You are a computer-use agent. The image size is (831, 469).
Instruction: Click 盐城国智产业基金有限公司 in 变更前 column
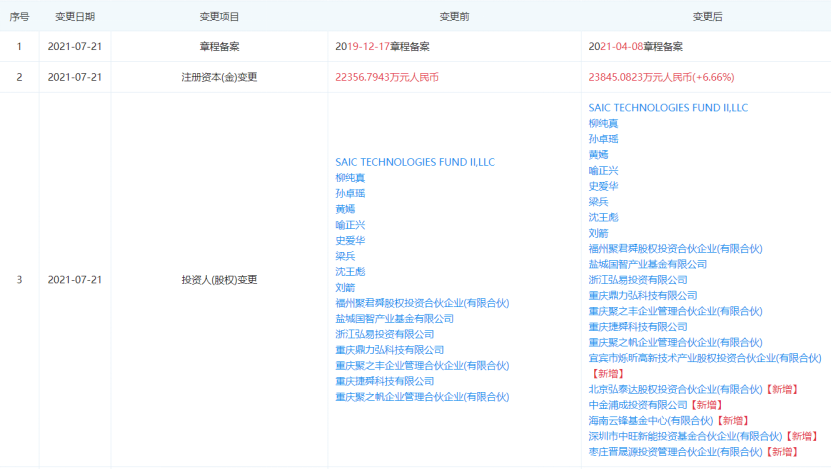[394, 318]
